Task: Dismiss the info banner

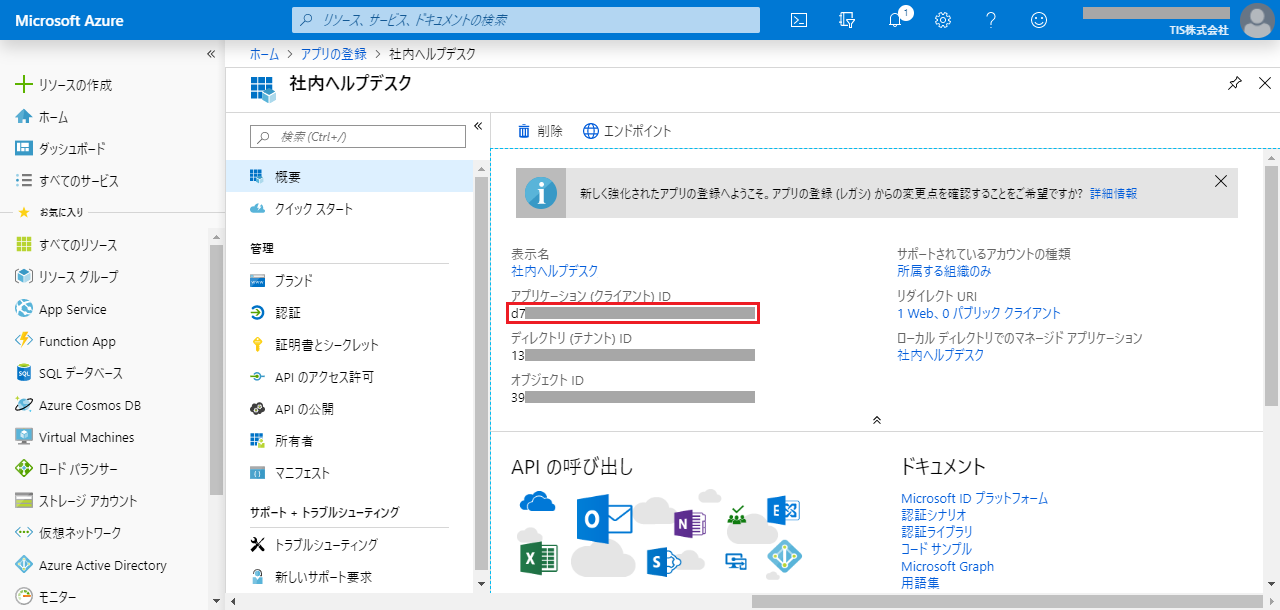Action: point(1220,181)
